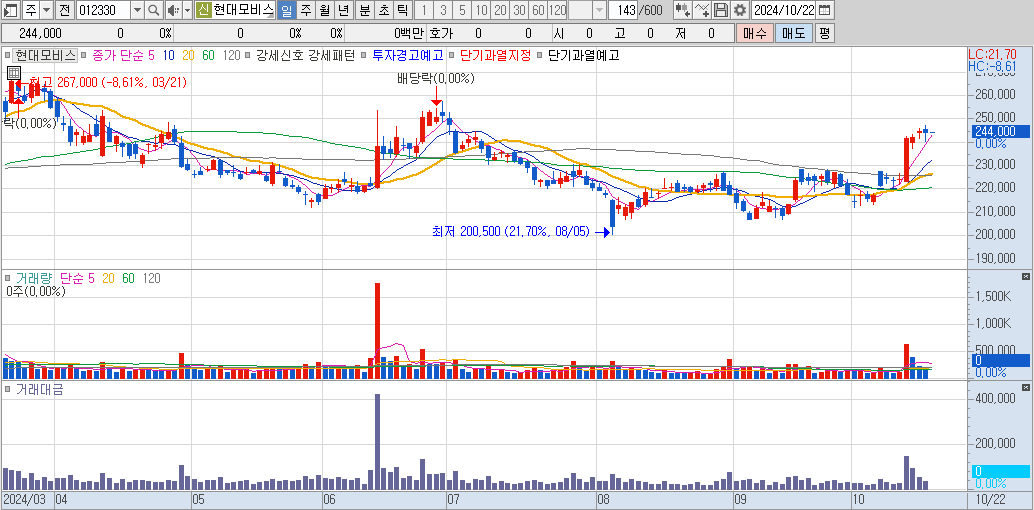
Task: Select interval 3 button
Action: point(443,10)
